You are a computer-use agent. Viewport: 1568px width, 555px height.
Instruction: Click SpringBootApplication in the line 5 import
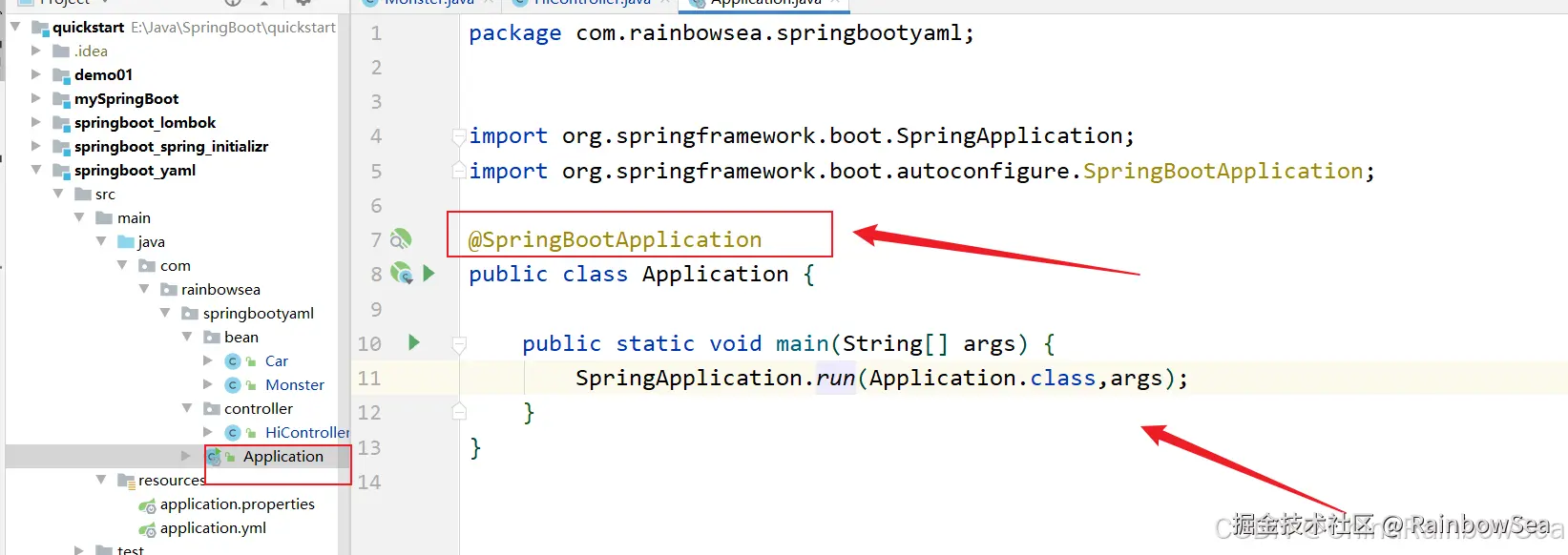click(1223, 171)
